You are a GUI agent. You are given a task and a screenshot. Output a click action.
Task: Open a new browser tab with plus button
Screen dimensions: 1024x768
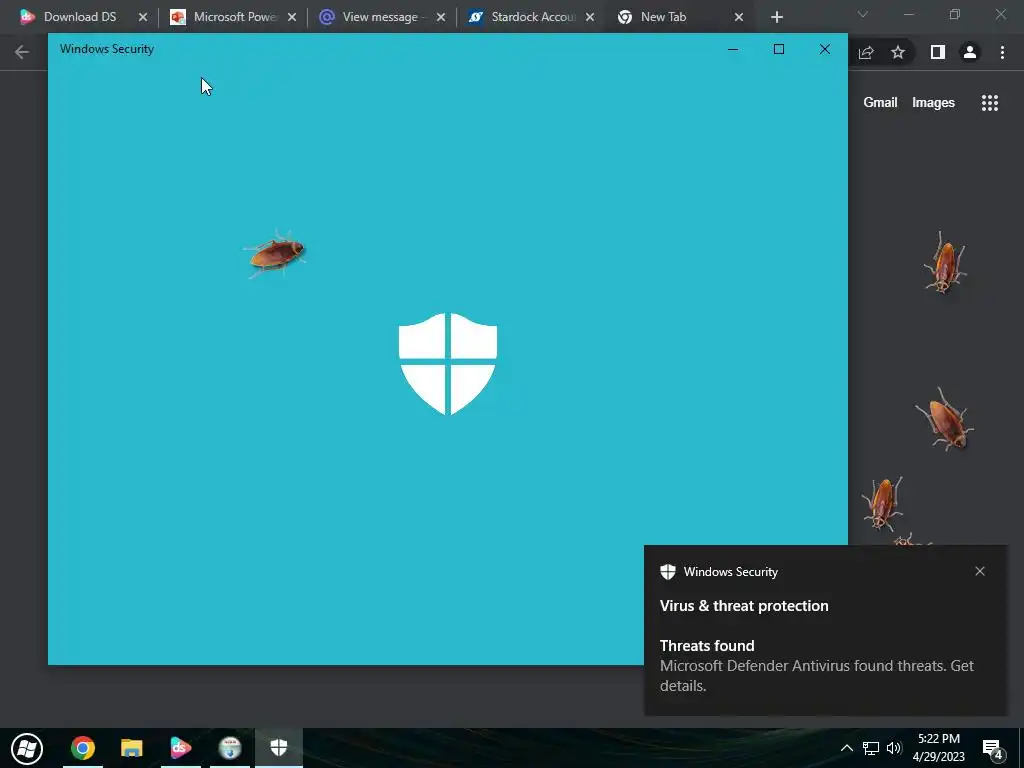point(776,17)
